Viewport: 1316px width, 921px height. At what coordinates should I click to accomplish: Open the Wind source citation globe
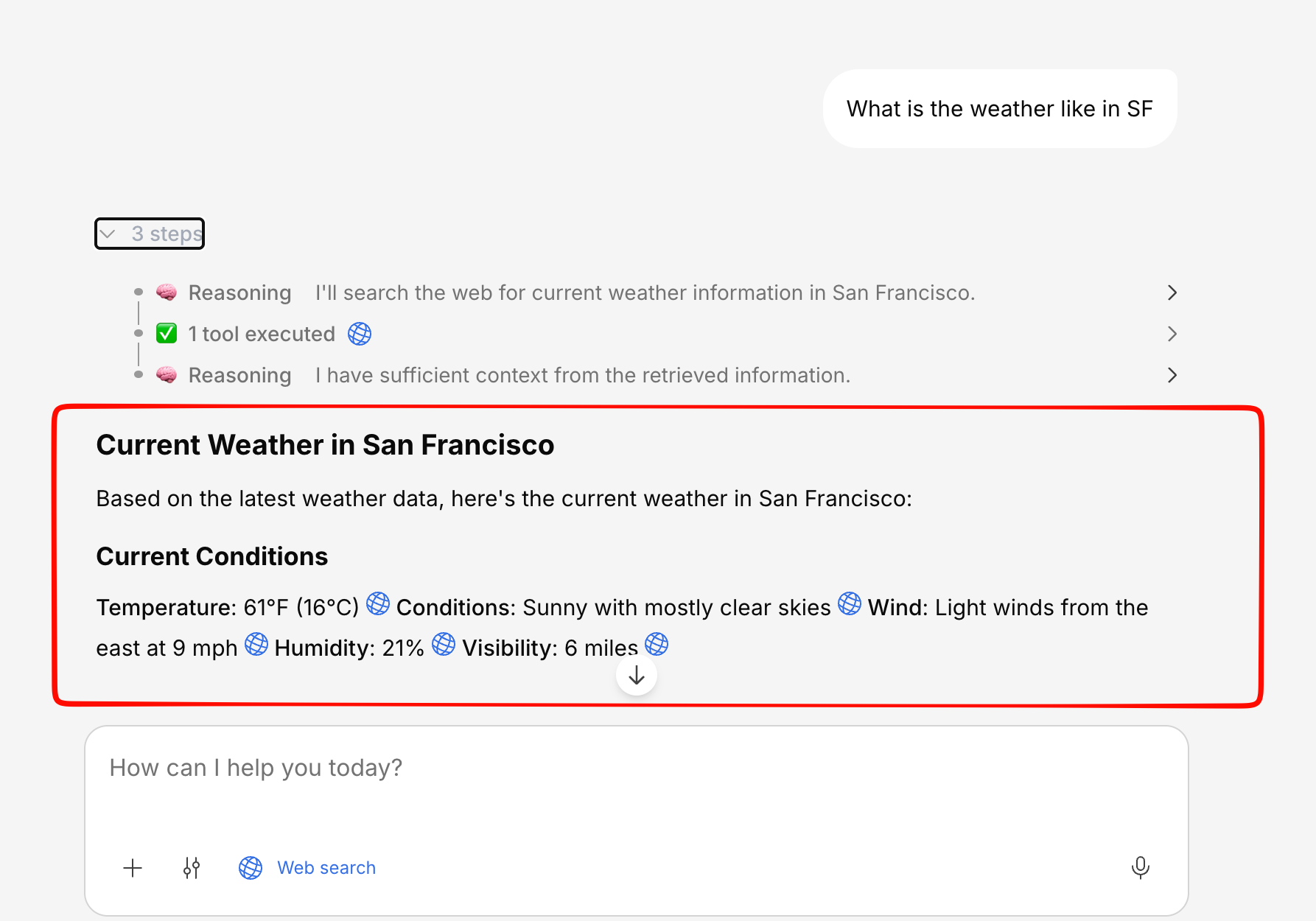click(x=256, y=644)
